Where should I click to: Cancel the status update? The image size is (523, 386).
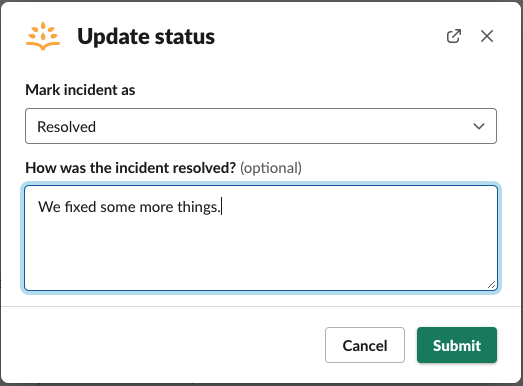pyautogui.click(x=365, y=345)
